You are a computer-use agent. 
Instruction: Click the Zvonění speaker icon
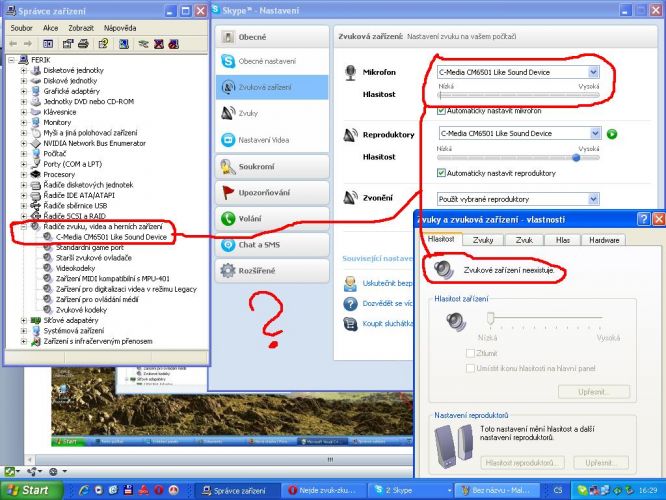point(350,197)
